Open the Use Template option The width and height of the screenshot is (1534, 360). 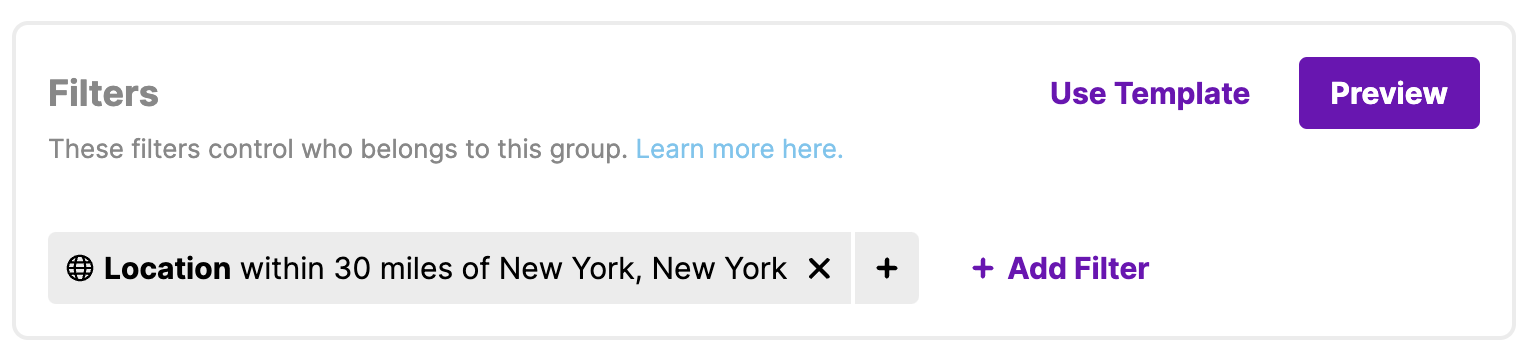pyautogui.click(x=1150, y=93)
